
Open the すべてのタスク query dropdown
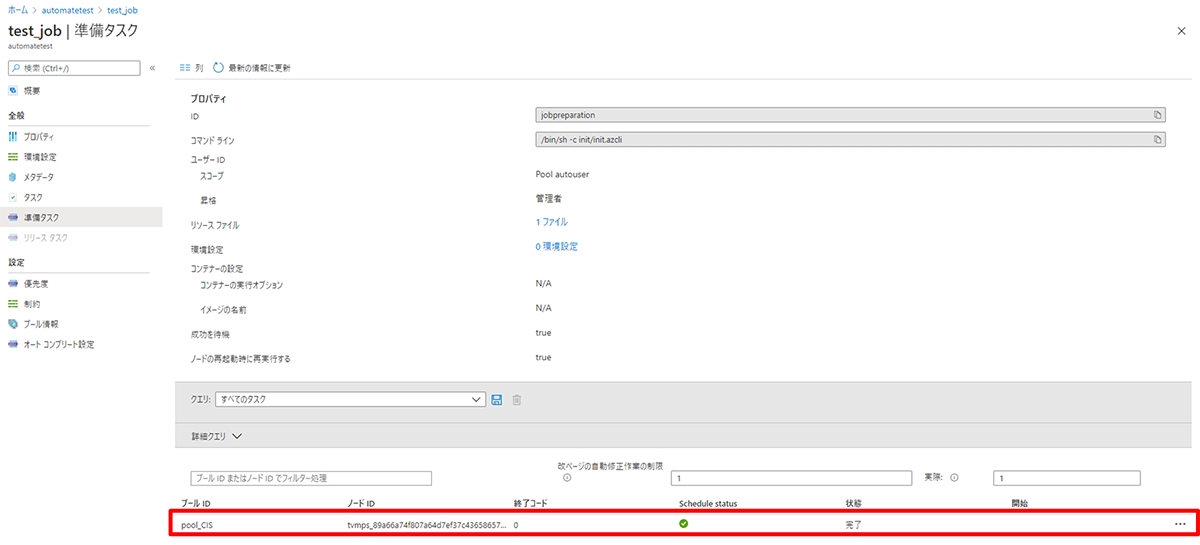click(350, 399)
